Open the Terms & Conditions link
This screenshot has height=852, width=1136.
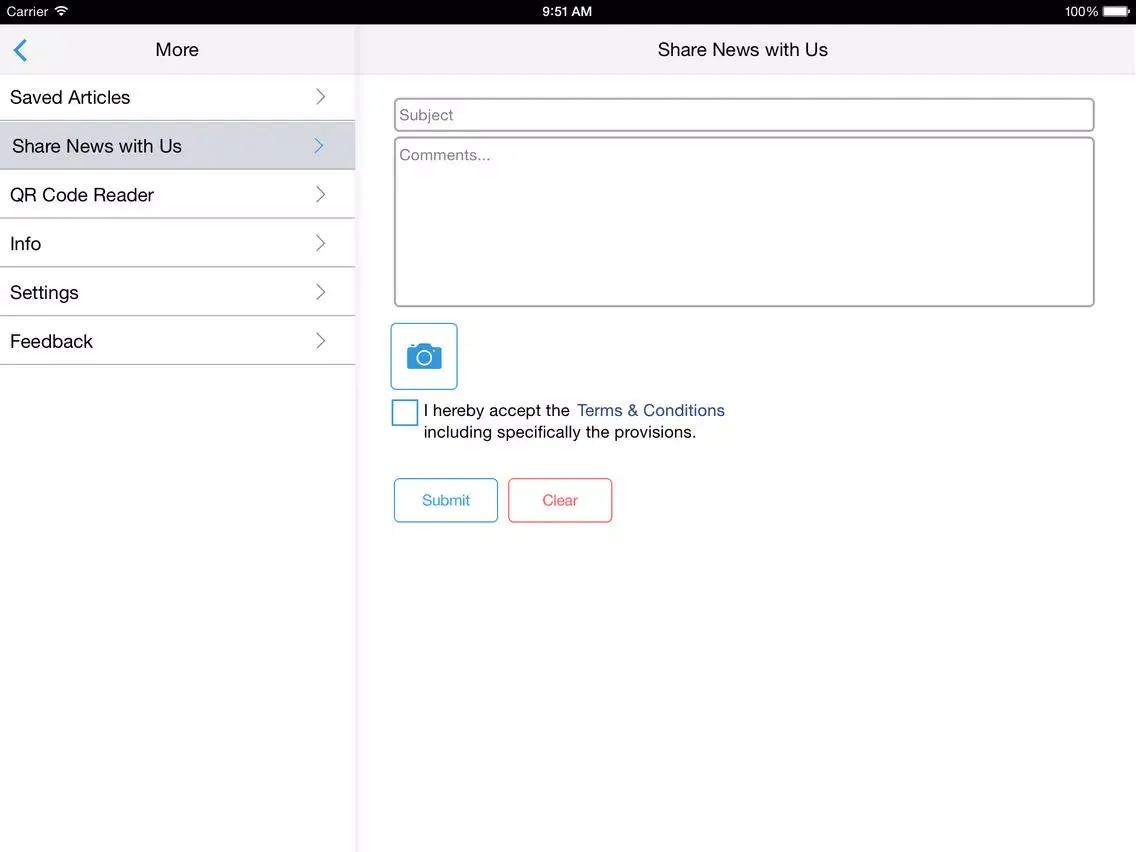(x=650, y=410)
